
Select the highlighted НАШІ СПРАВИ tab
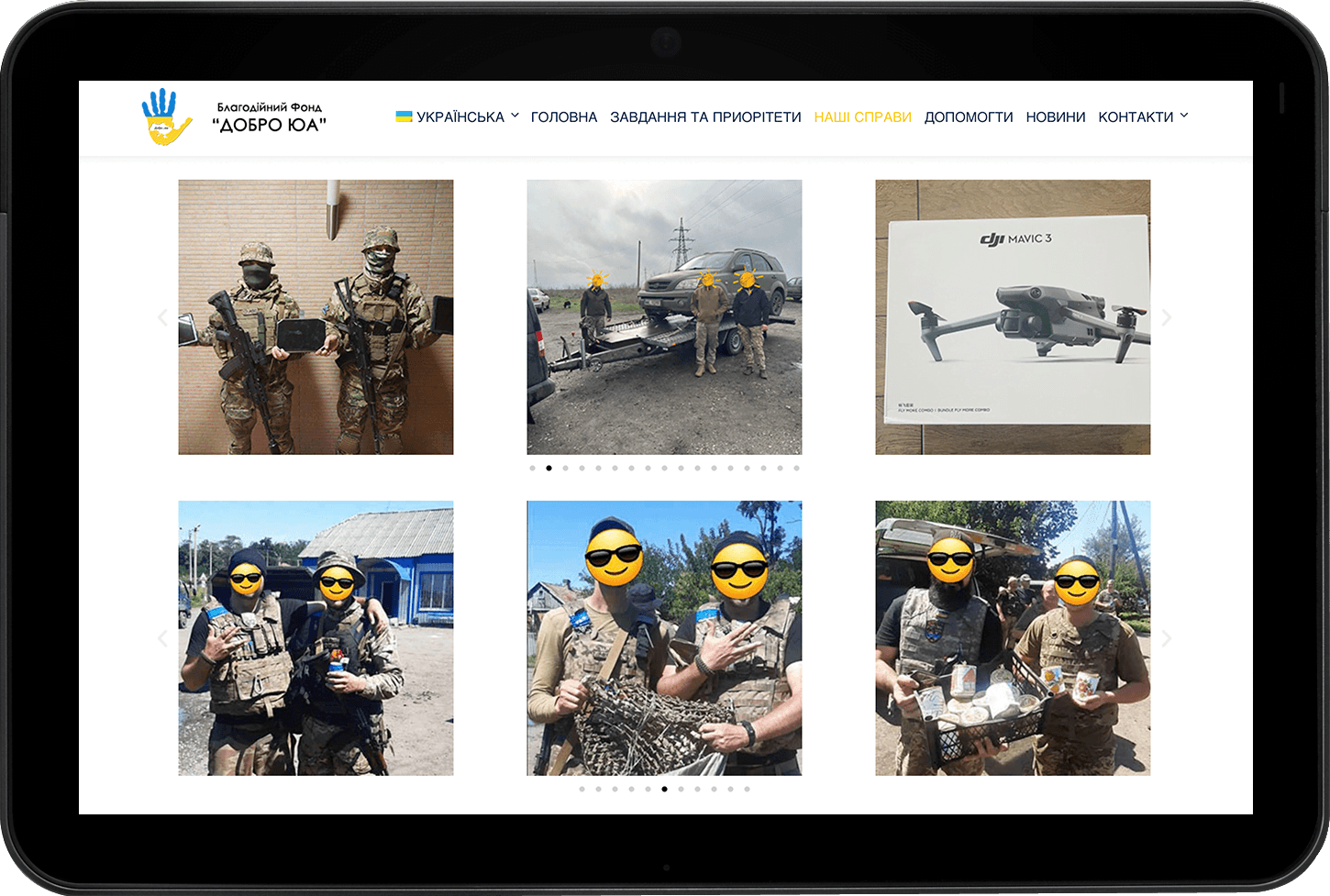[x=862, y=117]
